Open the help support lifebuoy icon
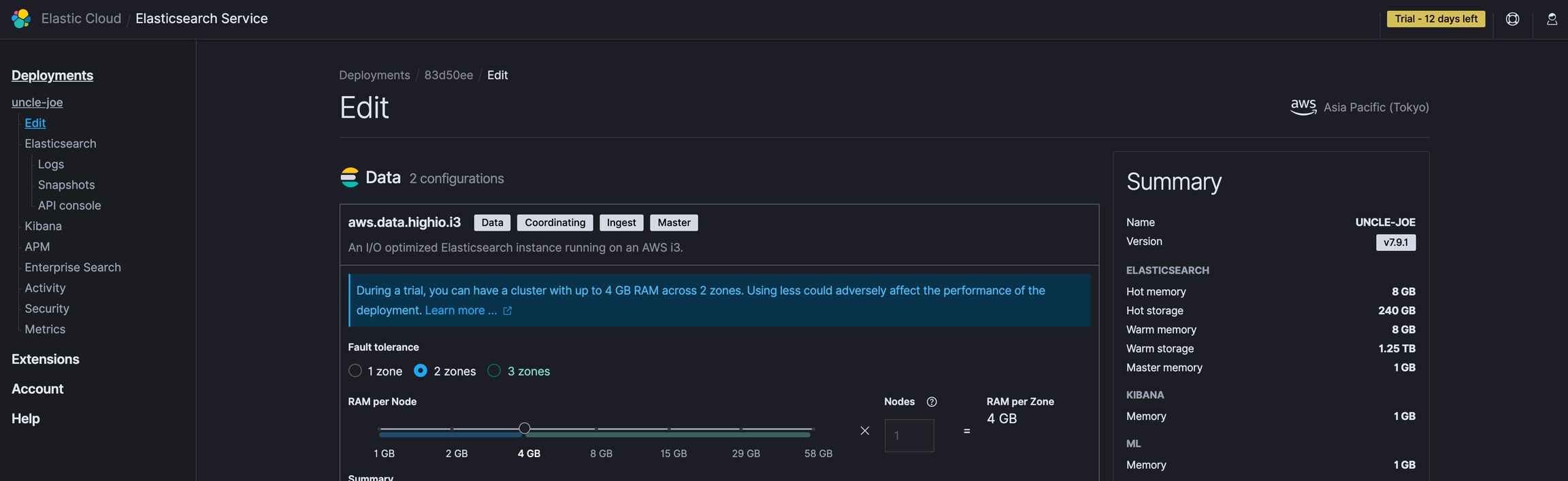1568x481 pixels. click(1512, 19)
